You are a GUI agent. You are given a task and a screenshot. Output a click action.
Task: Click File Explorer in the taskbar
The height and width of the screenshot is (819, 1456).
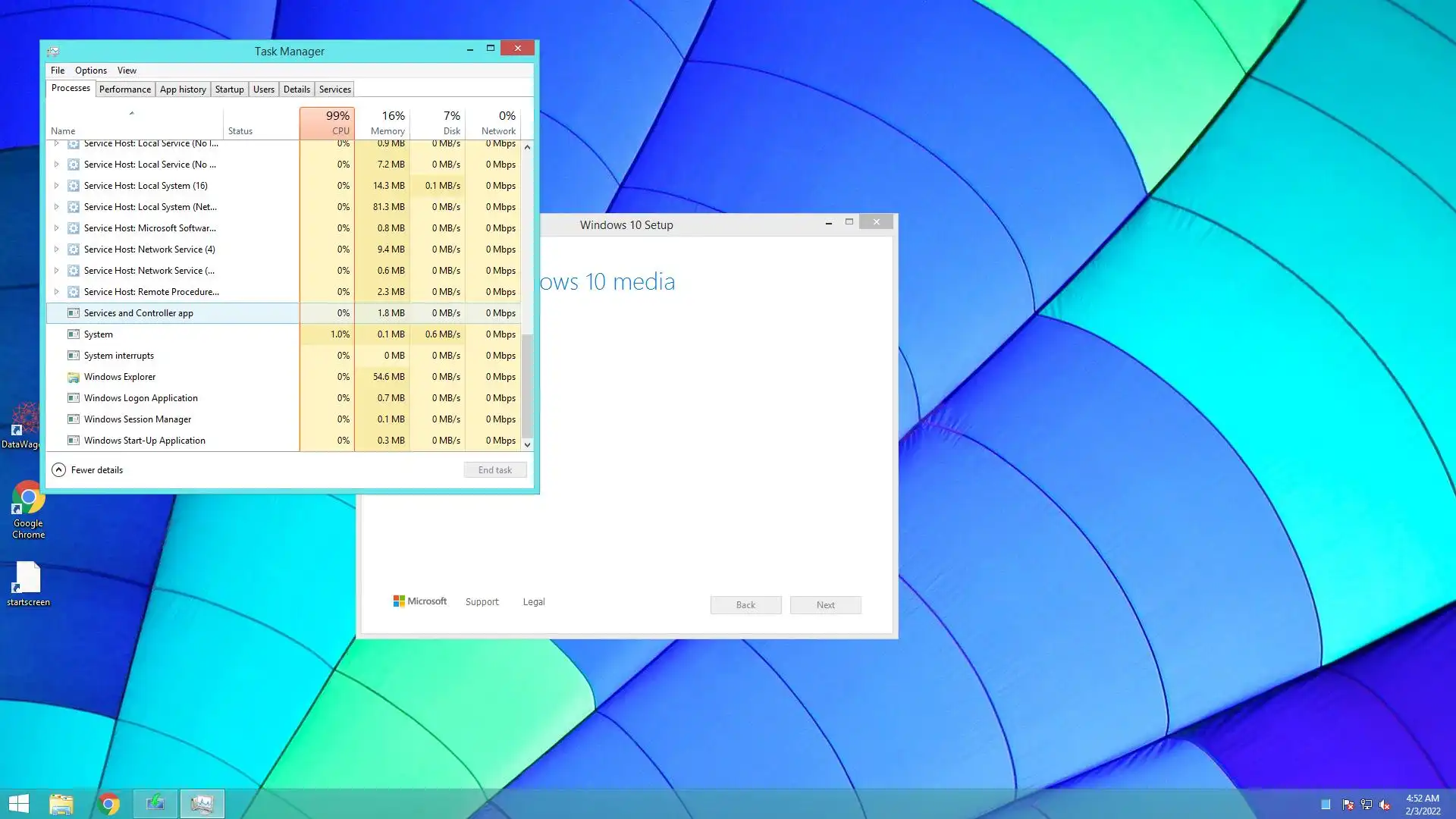point(61,804)
